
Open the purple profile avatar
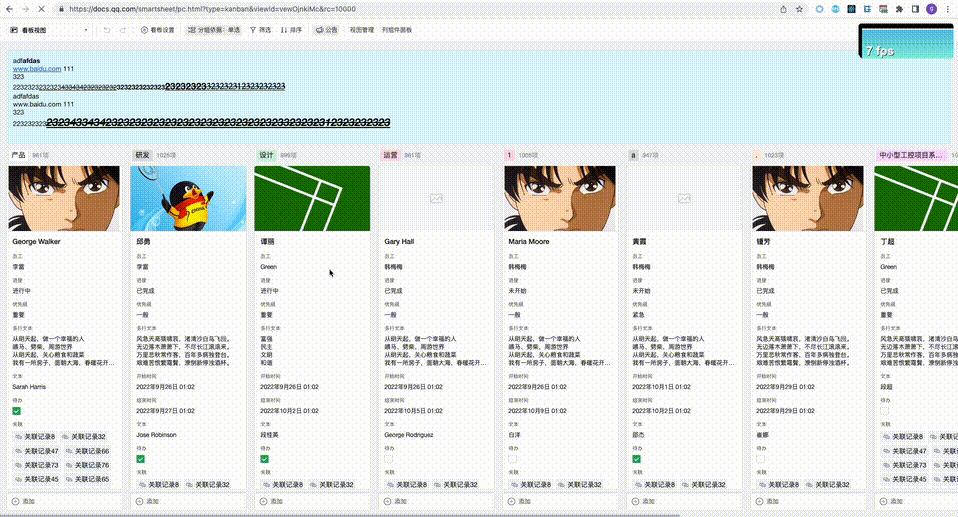(x=931, y=9)
